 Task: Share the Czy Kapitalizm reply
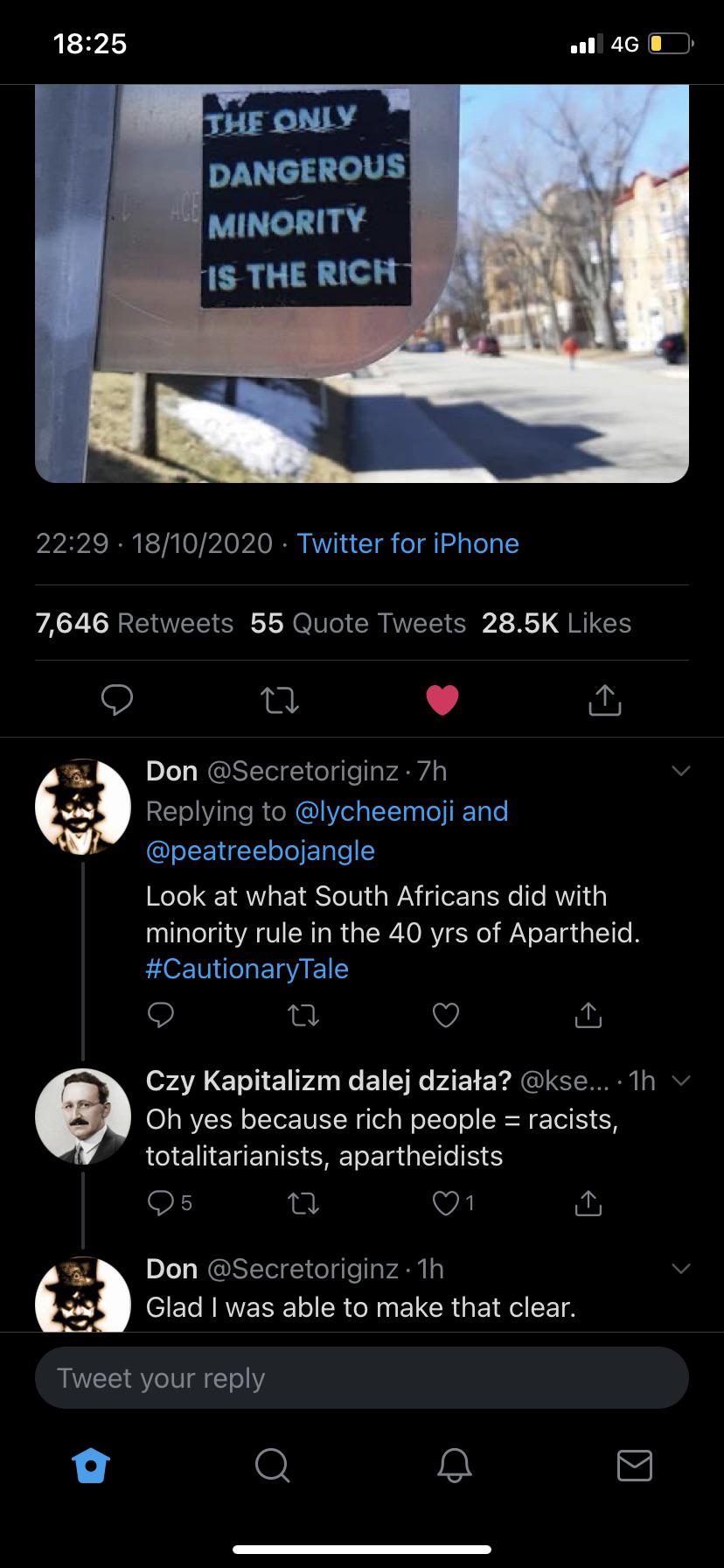(x=588, y=1203)
